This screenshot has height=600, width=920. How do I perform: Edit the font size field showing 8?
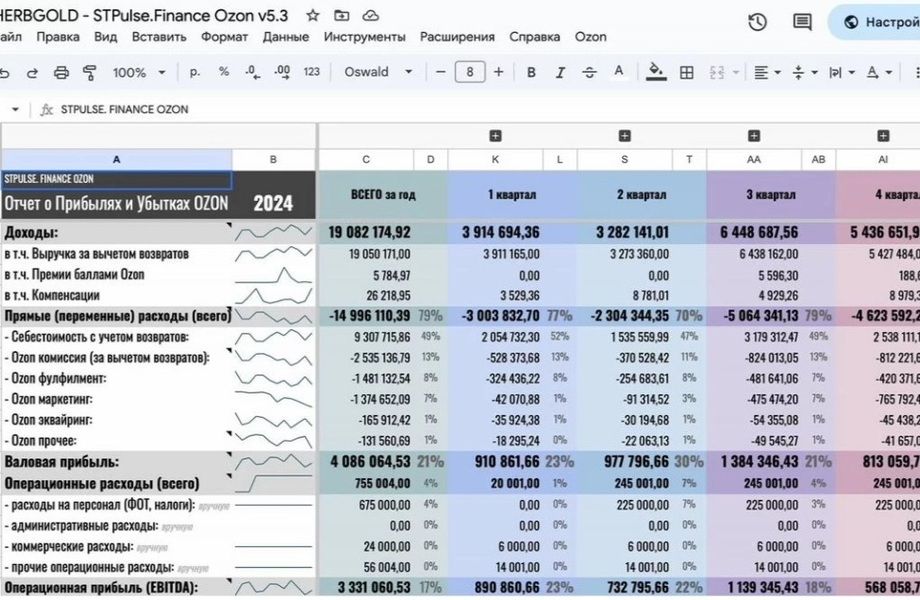(x=469, y=72)
